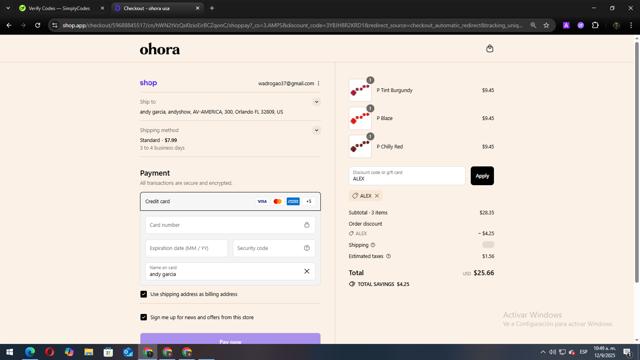Screen dimensions: 640x360
Task: Close the Verify Codes tab
Action: pyautogui.click(x=102, y=8)
